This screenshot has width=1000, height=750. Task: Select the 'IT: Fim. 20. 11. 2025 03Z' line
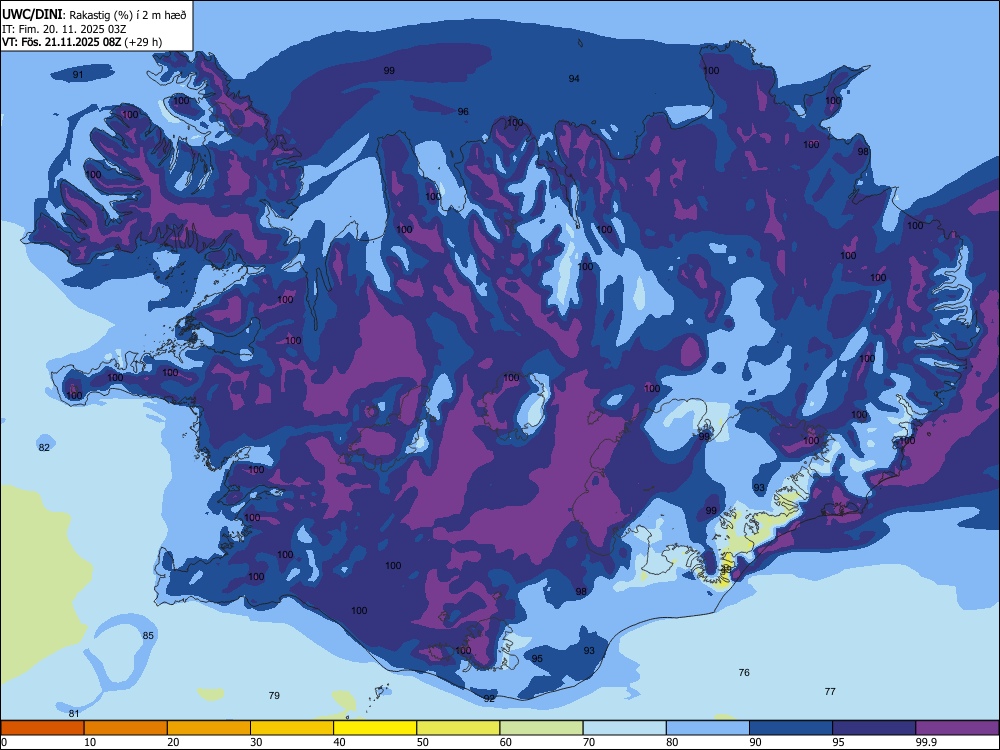pos(64,29)
